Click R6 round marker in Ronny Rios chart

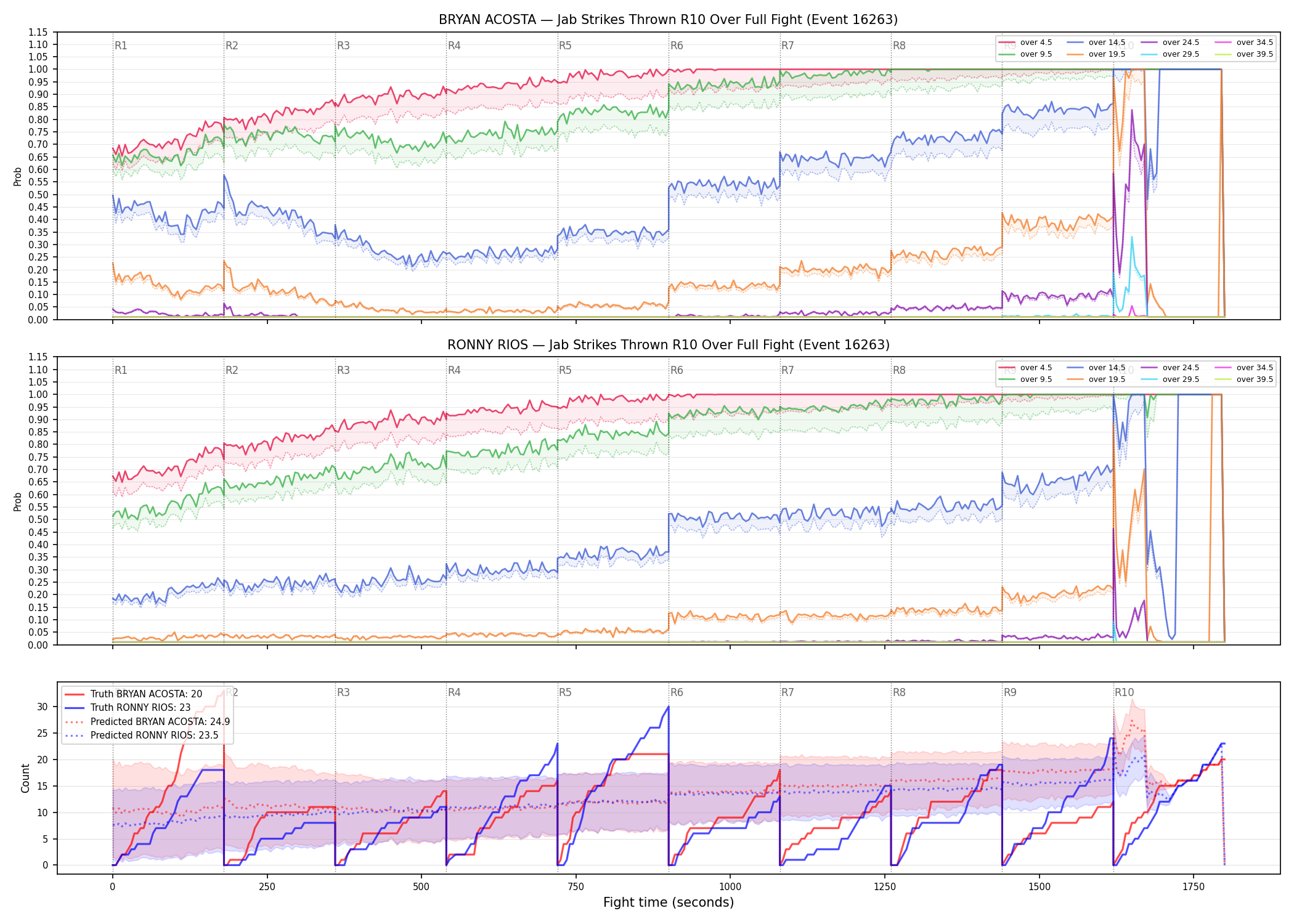click(677, 370)
